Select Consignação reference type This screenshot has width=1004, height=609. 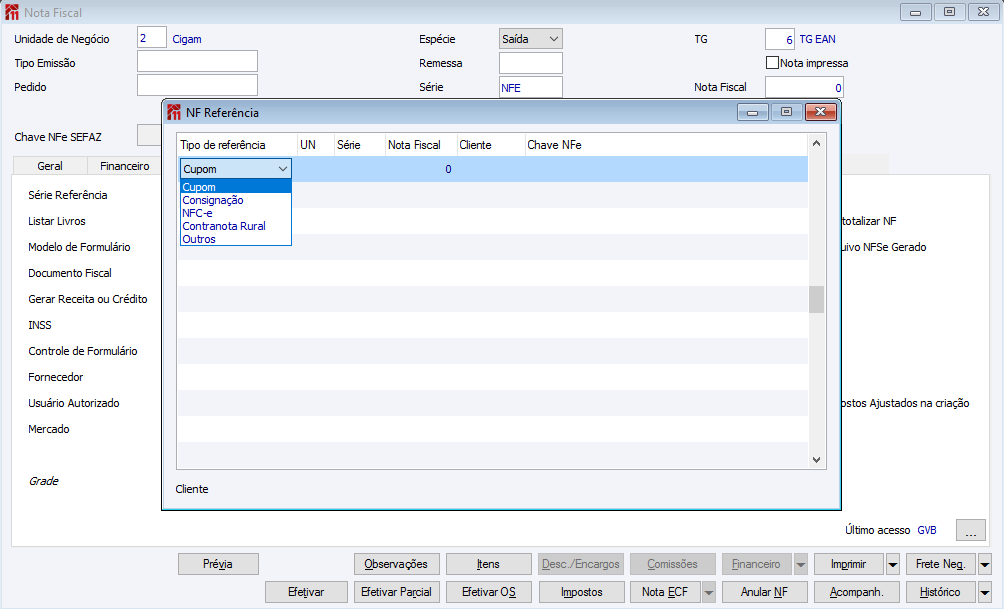[x=236, y=200]
